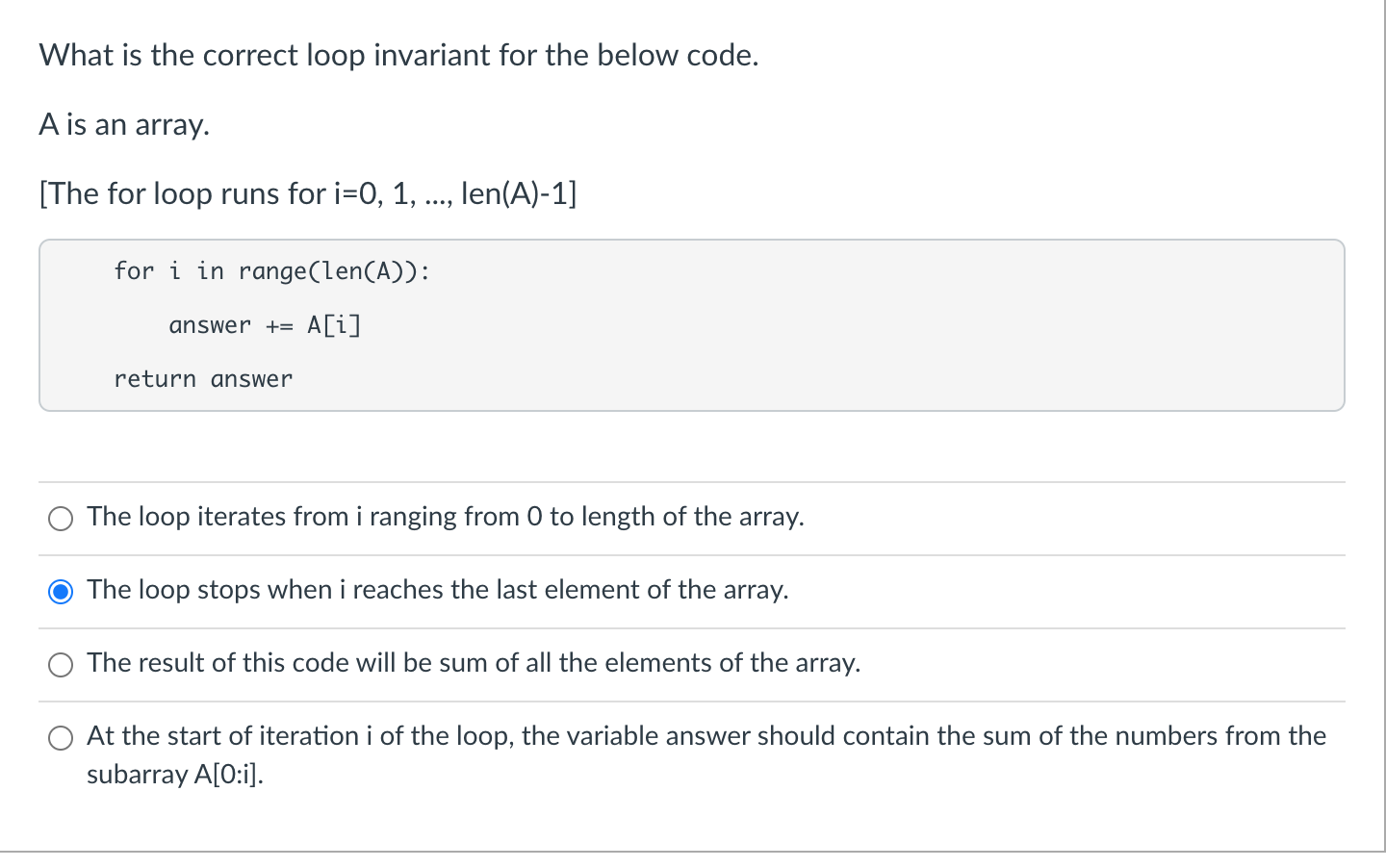This screenshot has height=868, width=1386.
Task: Click answer text "The loop iterates from i ranging from 0"
Action: point(315,517)
